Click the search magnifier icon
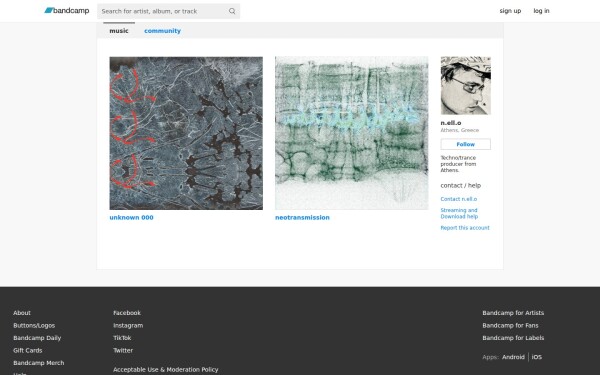The image size is (600, 375). click(x=232, y=11)
